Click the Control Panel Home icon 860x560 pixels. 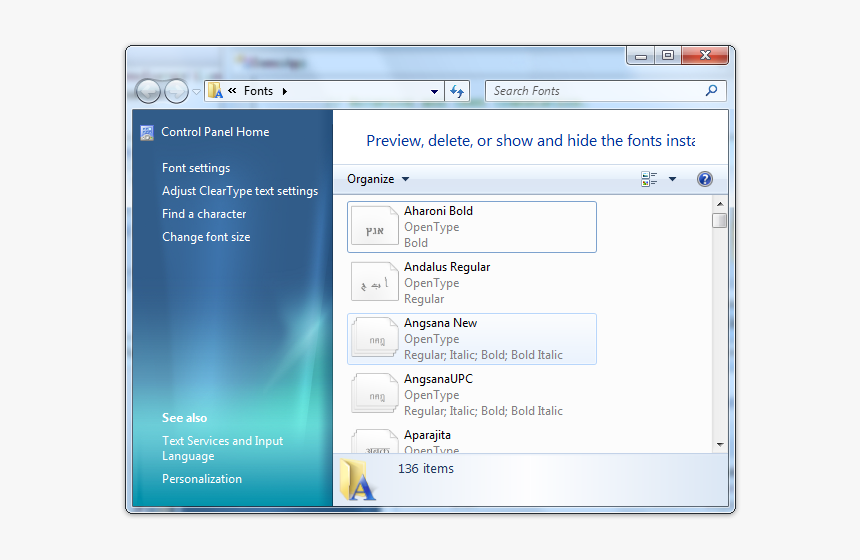tap(147, 132)
